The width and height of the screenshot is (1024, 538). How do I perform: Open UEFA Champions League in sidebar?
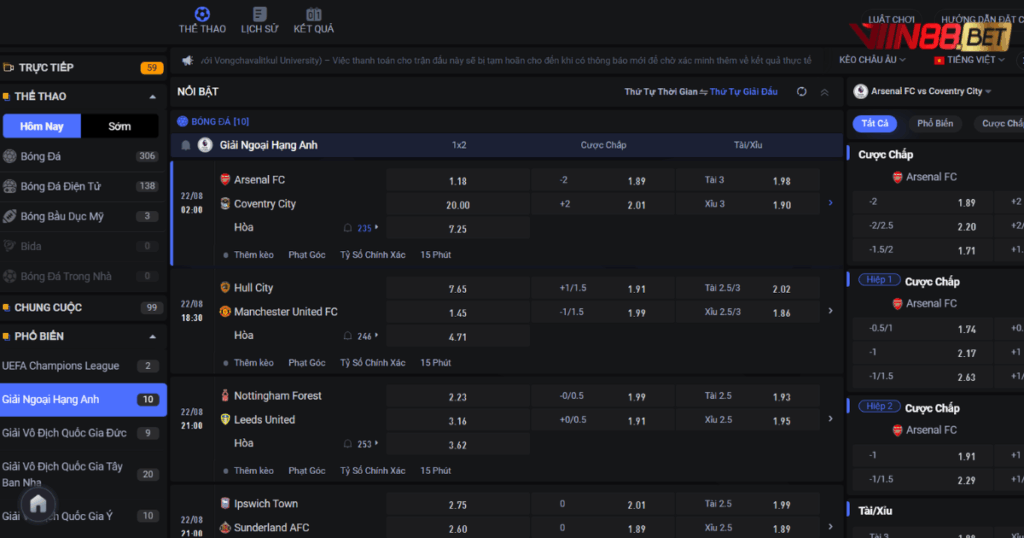click(84, 366)
